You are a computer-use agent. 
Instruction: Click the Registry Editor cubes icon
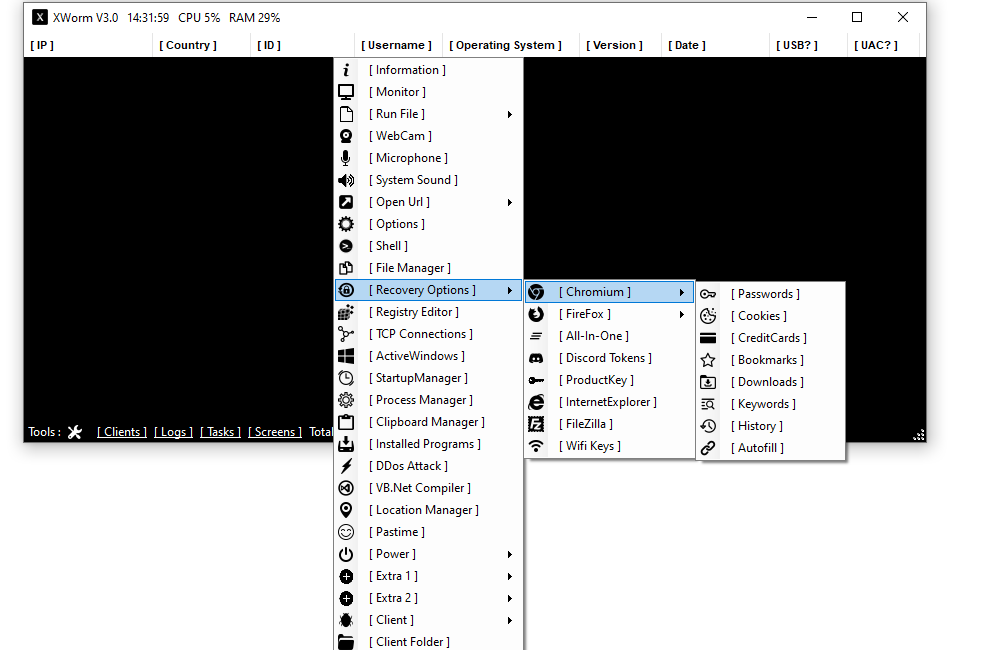346,312
